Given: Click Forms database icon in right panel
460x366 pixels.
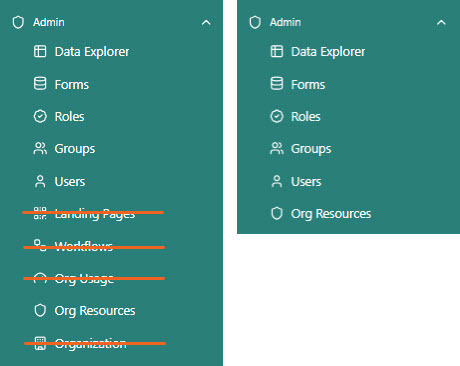Looking at the screenshot, I should coord(277,84).
